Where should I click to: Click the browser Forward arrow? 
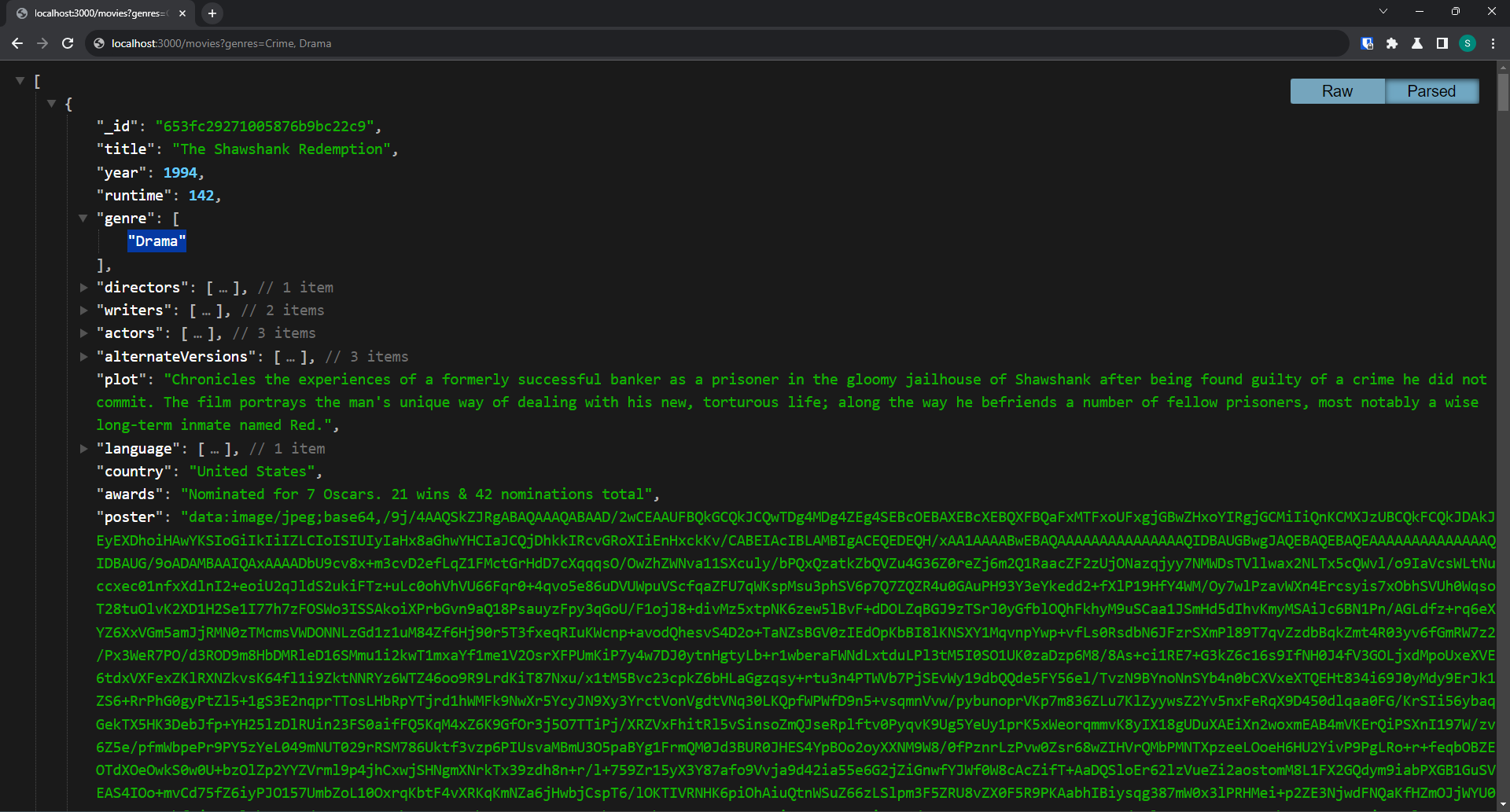42,43
